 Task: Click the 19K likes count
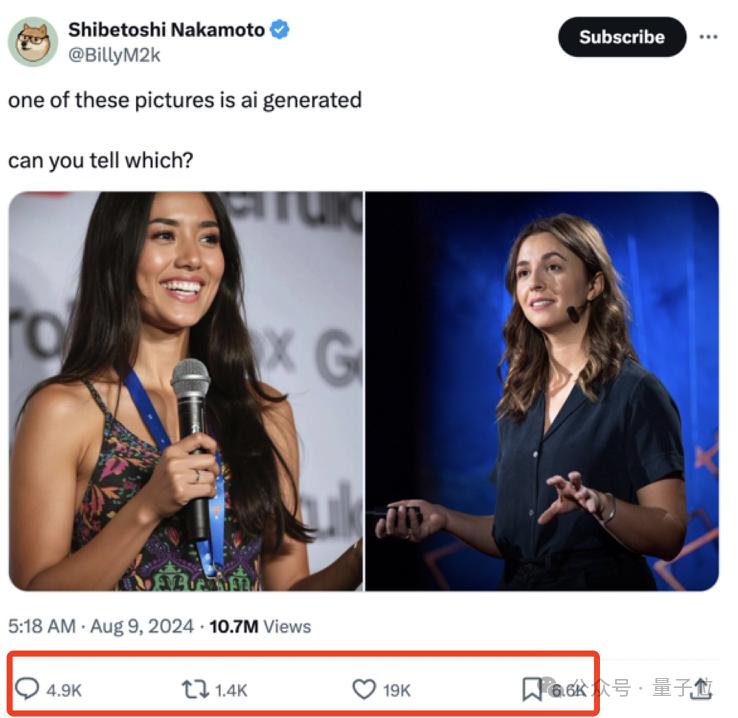[397, 690]
